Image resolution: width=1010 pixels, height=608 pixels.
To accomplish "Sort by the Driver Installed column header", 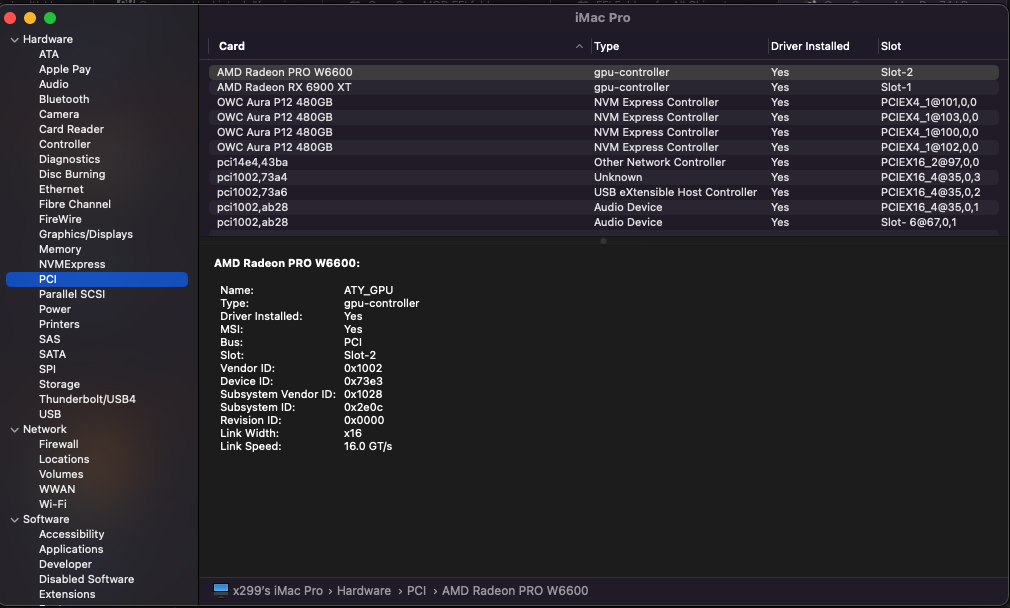I will [x=810, y=46].
